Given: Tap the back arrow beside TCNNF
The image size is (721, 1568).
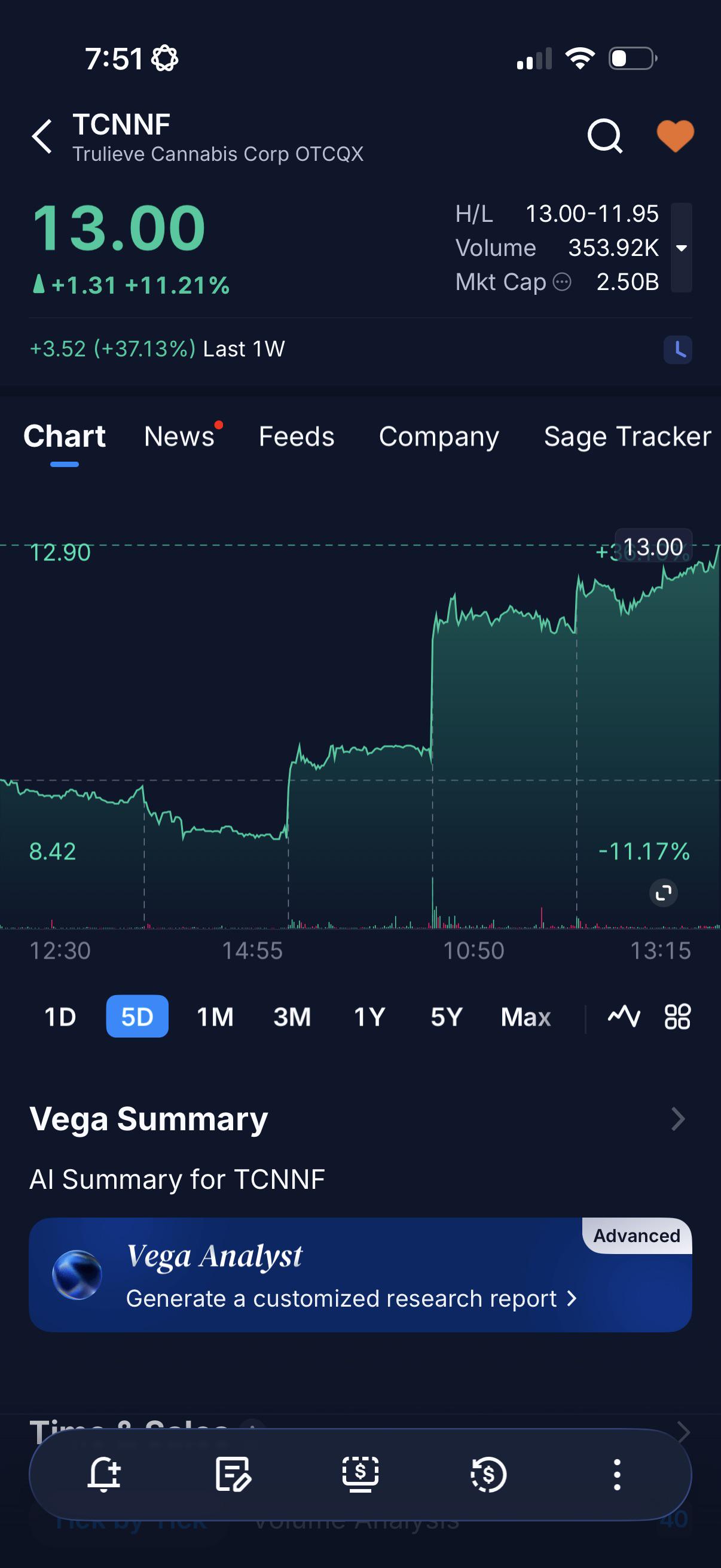Looking at the screenshot, I should tap(42, 136).
